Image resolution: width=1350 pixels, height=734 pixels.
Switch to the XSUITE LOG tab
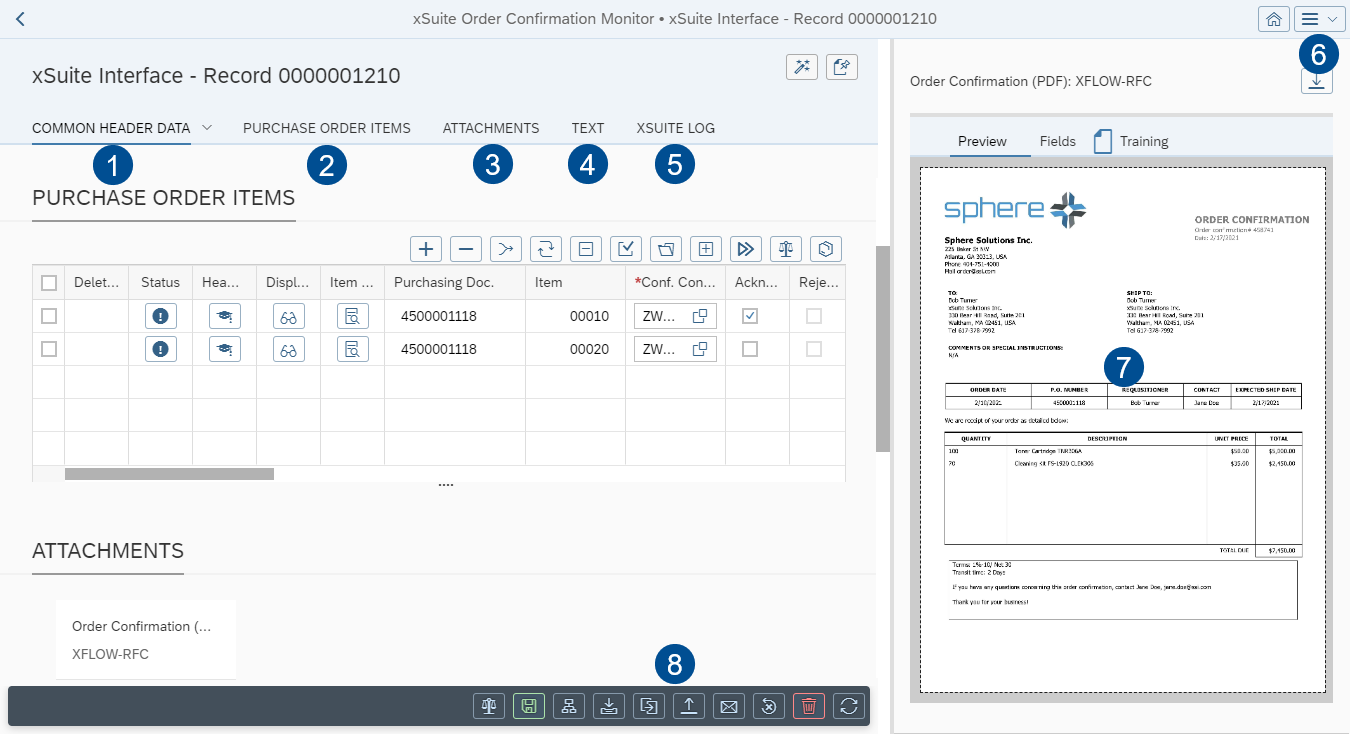675,128
